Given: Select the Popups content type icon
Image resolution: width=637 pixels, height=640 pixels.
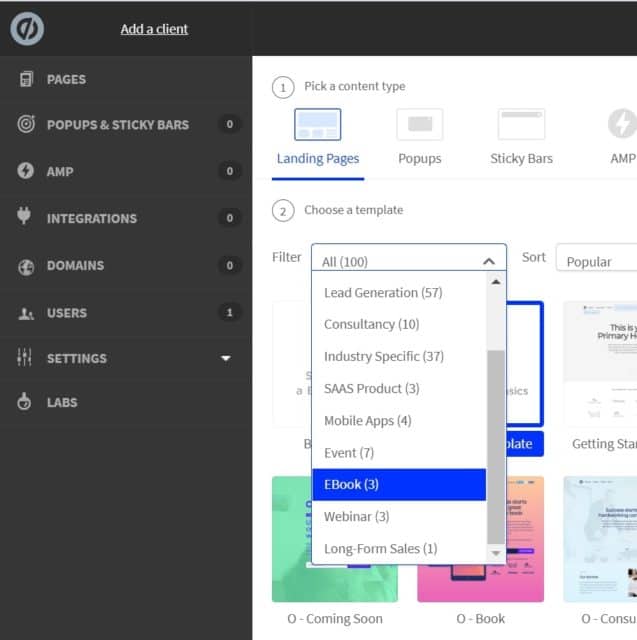Looking at the screenshot, I should click(x=419, y=124).
